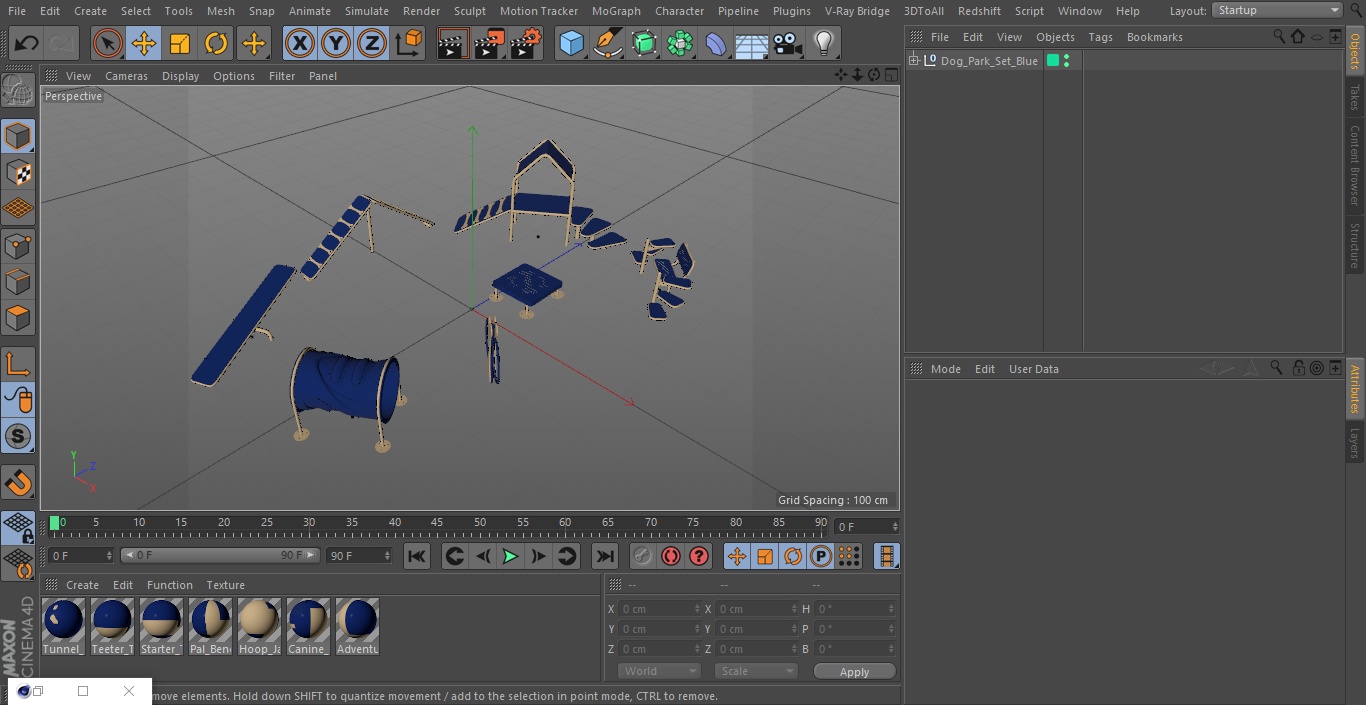This screenshot has height=705, width=1366.
Task: Select the Live Selection tool
Action: (x=107, y=43)
